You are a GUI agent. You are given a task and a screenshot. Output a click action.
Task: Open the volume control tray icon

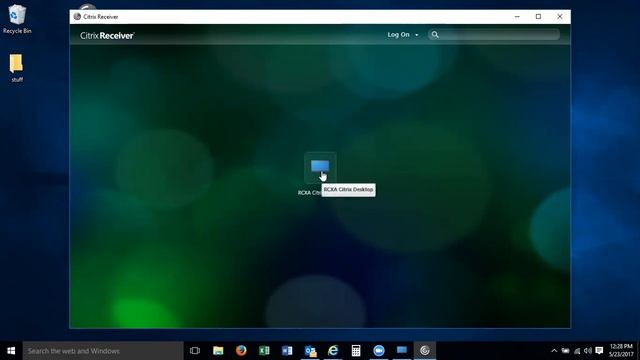tap(588, 351)
